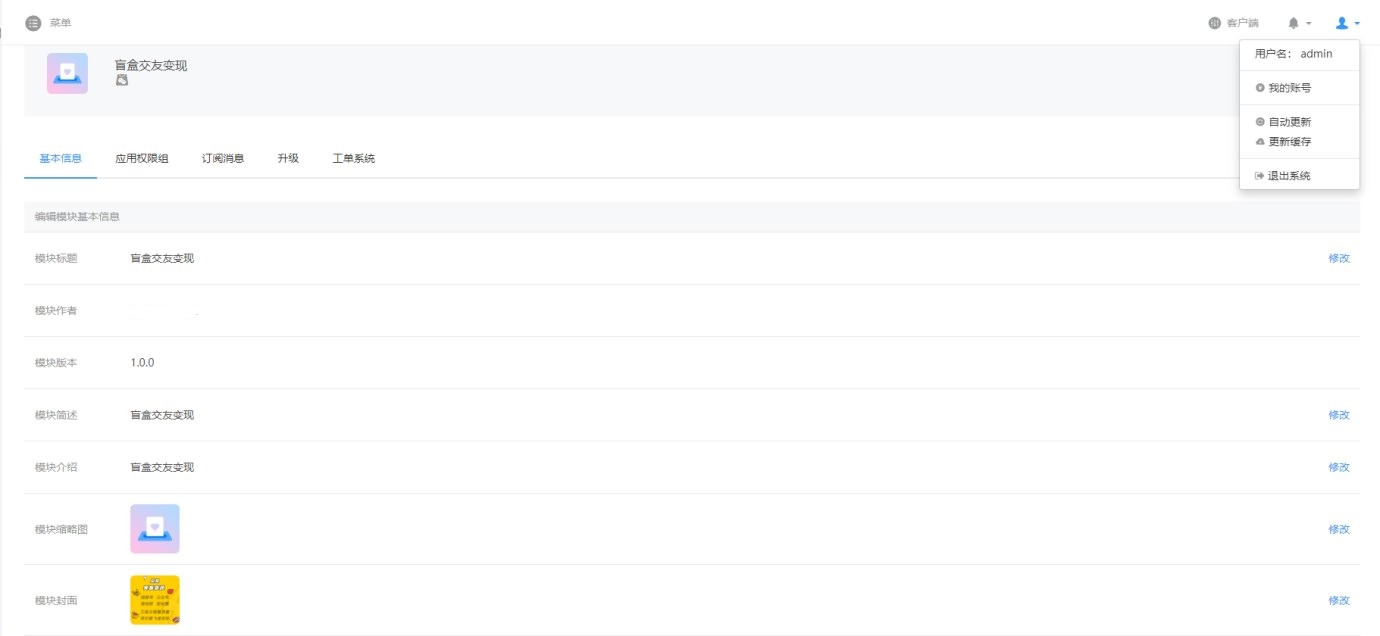Open the 升级 tab
1380x636 pixels.
[x=288, y=159]
